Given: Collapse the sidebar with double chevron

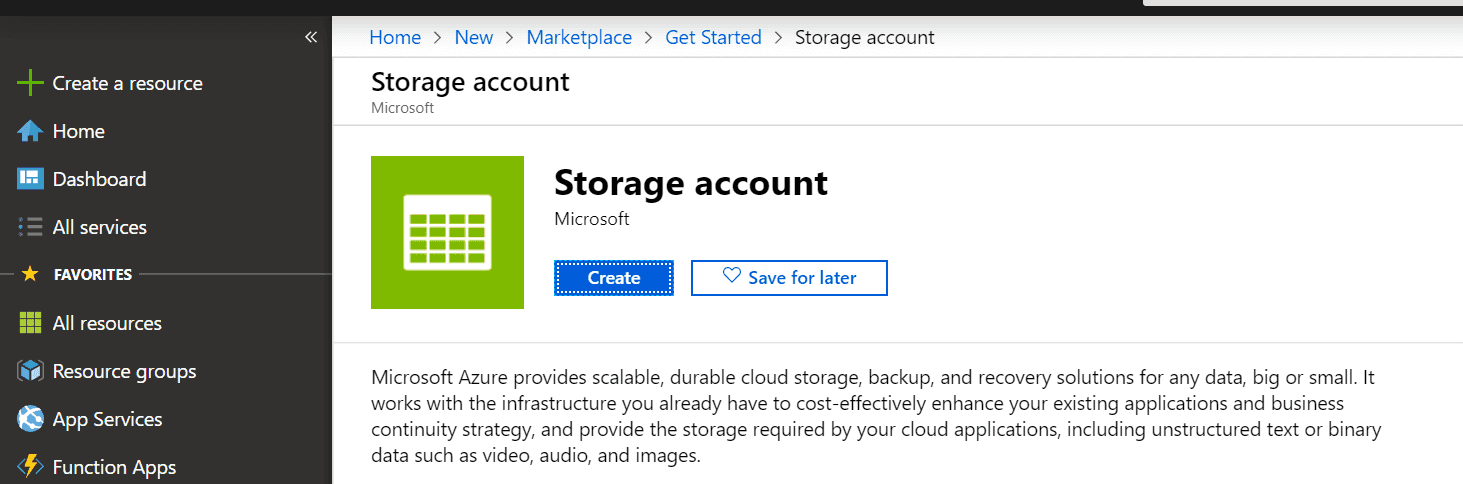Looking at the screenshot, I should (x=311, y=37).
